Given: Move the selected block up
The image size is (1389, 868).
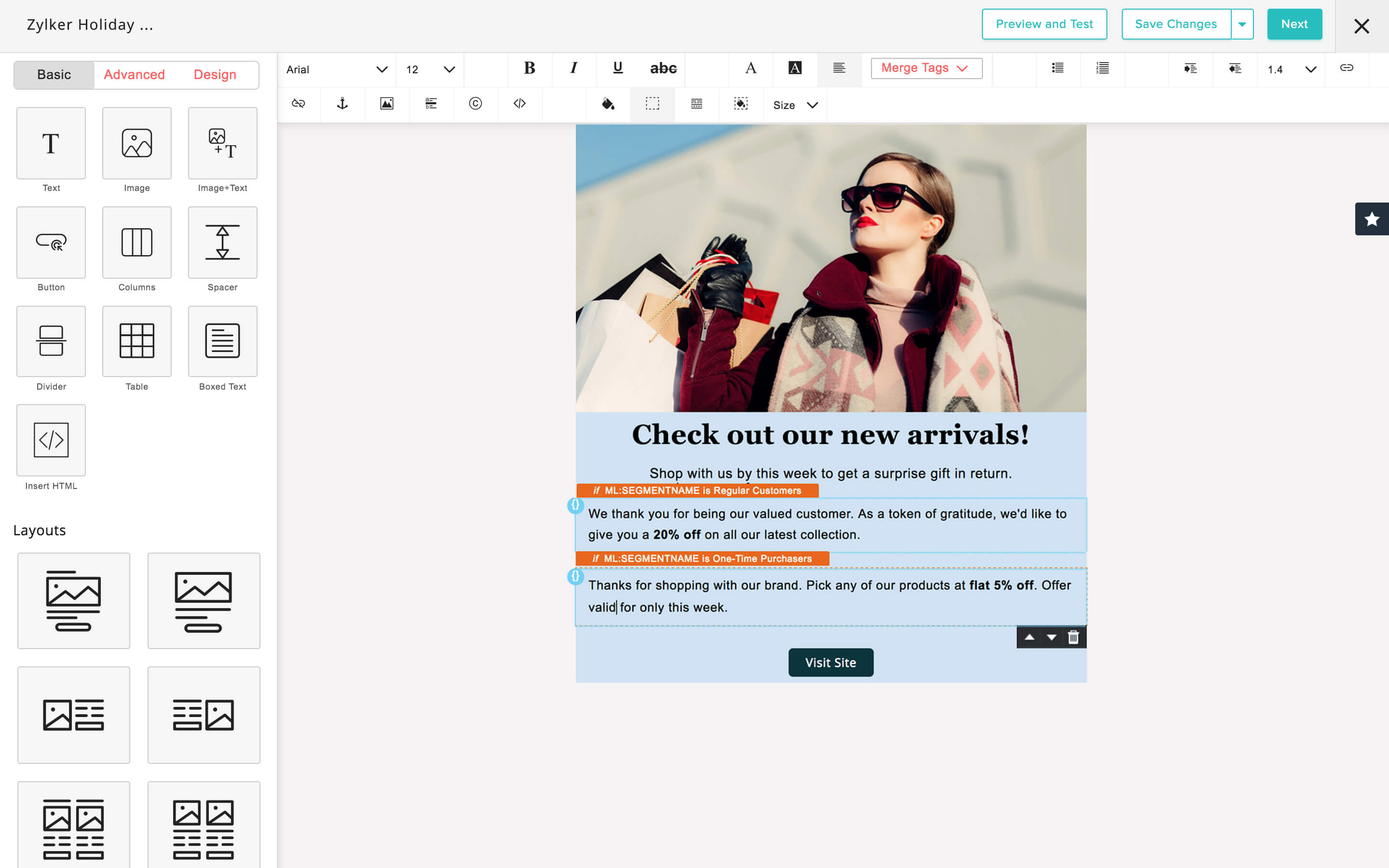Looking at the screenshot, I should point(1030,637).
